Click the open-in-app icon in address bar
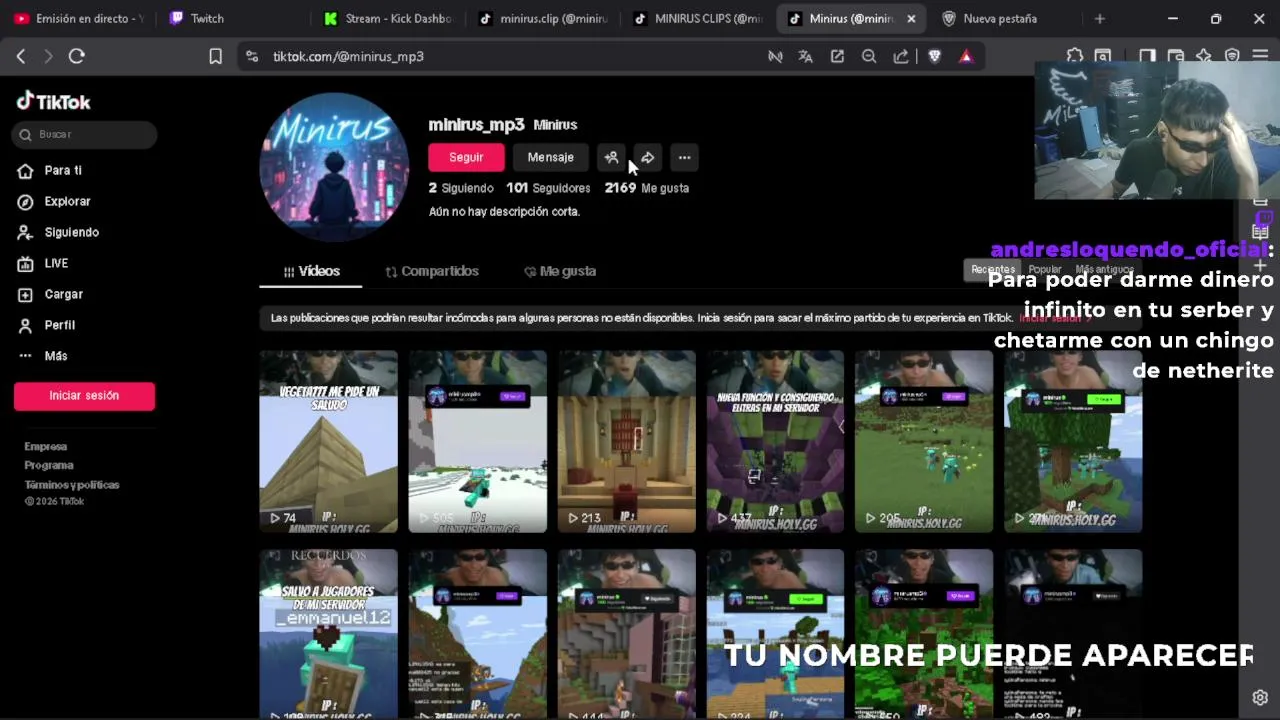Screen dimensions: 1280x720 point(837,57)
